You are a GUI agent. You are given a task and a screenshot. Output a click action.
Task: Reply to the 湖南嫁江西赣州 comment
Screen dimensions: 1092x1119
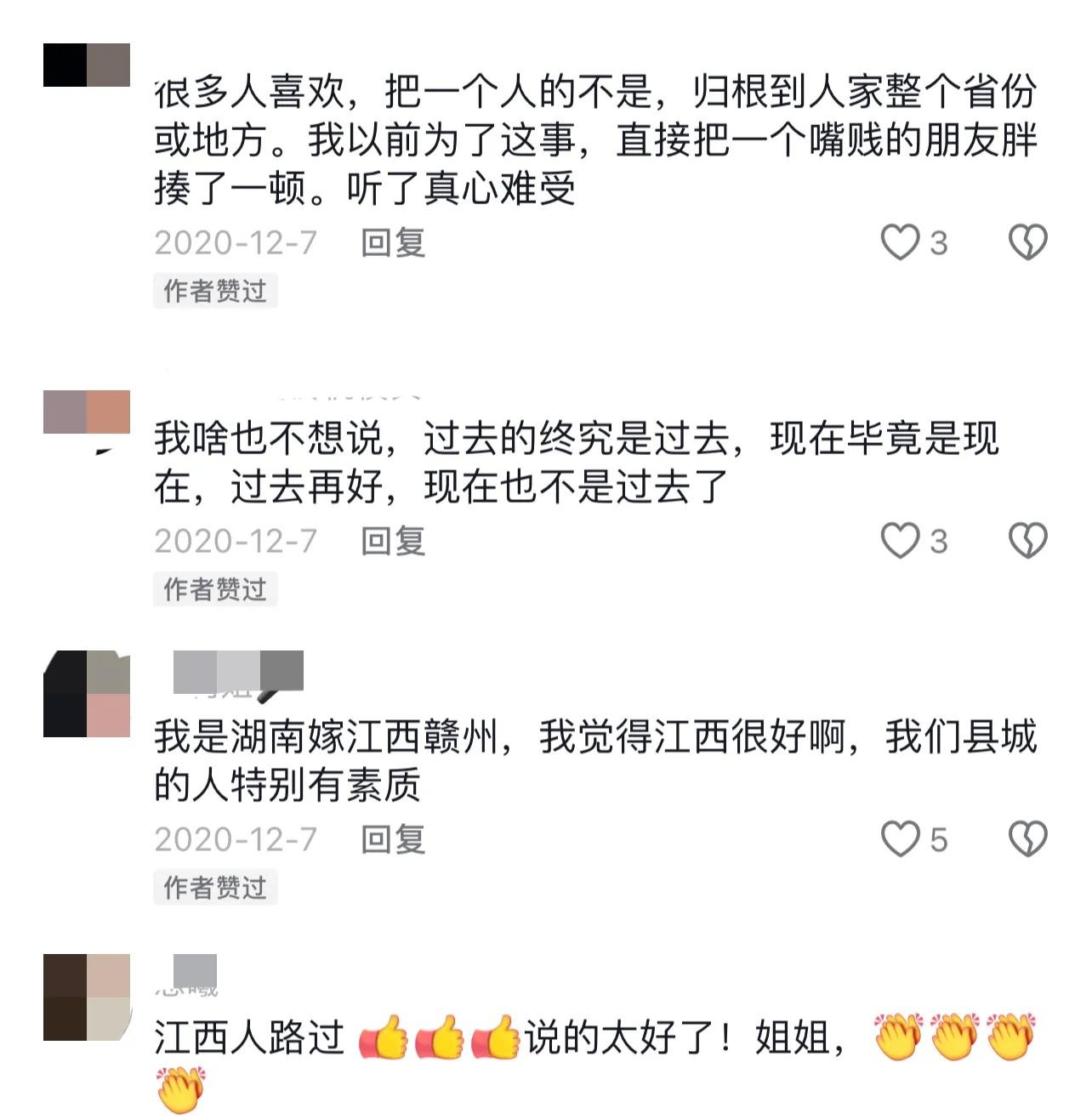point(393,840)
